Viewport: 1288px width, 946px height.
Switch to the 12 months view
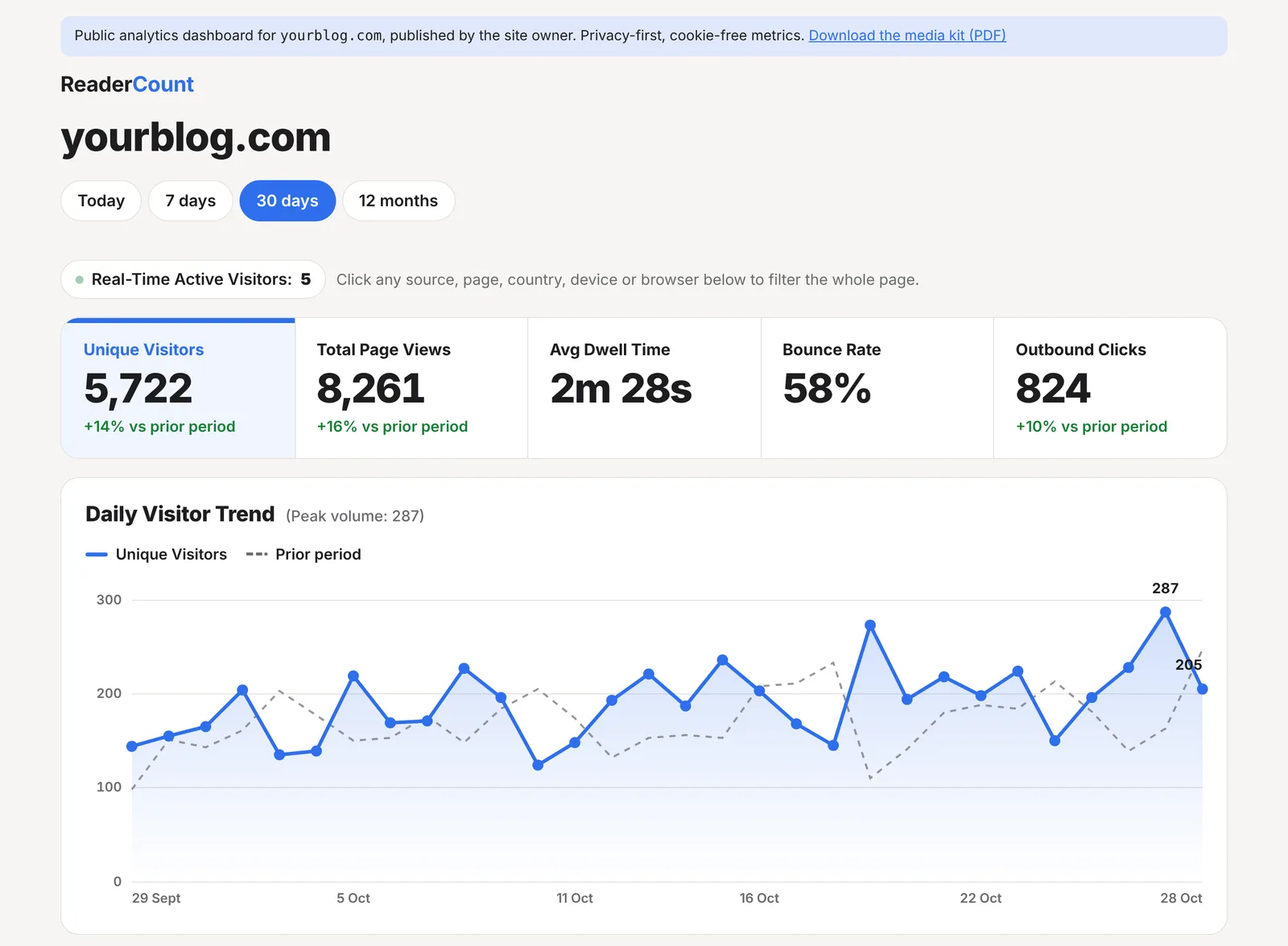point(398,200)
